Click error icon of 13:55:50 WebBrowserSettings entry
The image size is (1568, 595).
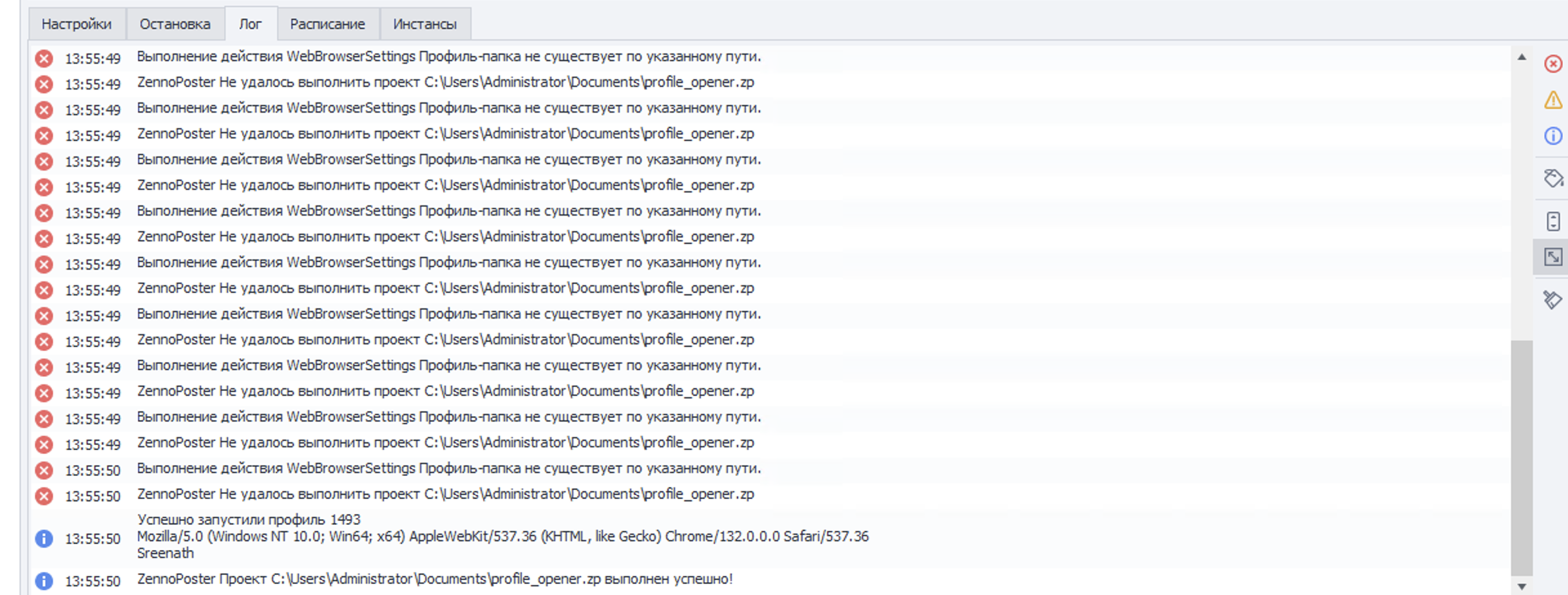pos(44,470)
